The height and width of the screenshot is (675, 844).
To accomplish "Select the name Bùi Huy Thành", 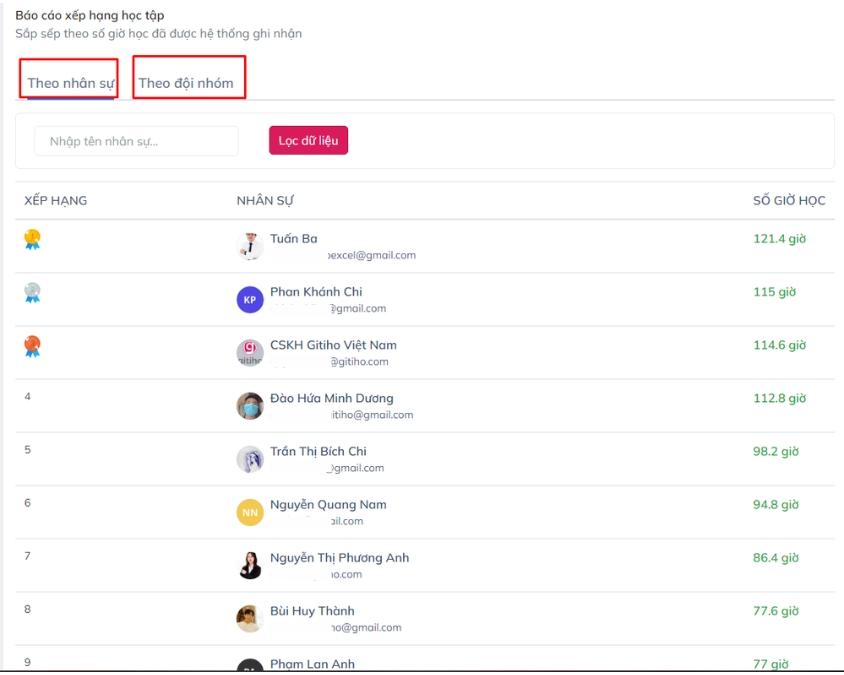I will tap(312, 611).
